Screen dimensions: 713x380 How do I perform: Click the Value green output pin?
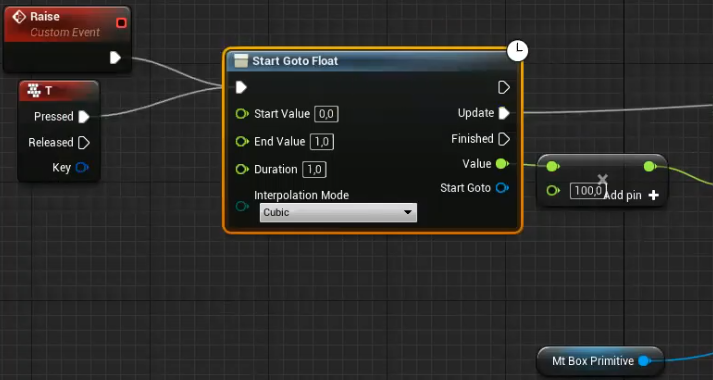click(x=502, y=164)
